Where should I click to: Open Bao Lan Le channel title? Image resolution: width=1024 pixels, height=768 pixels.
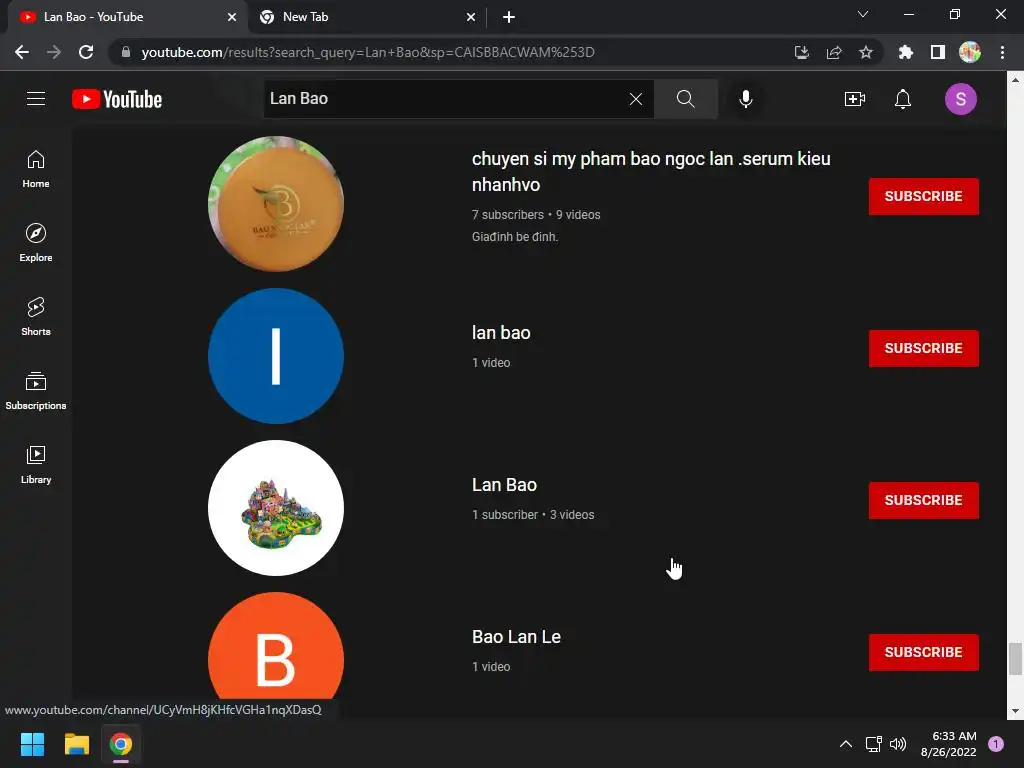pos(516,637)
